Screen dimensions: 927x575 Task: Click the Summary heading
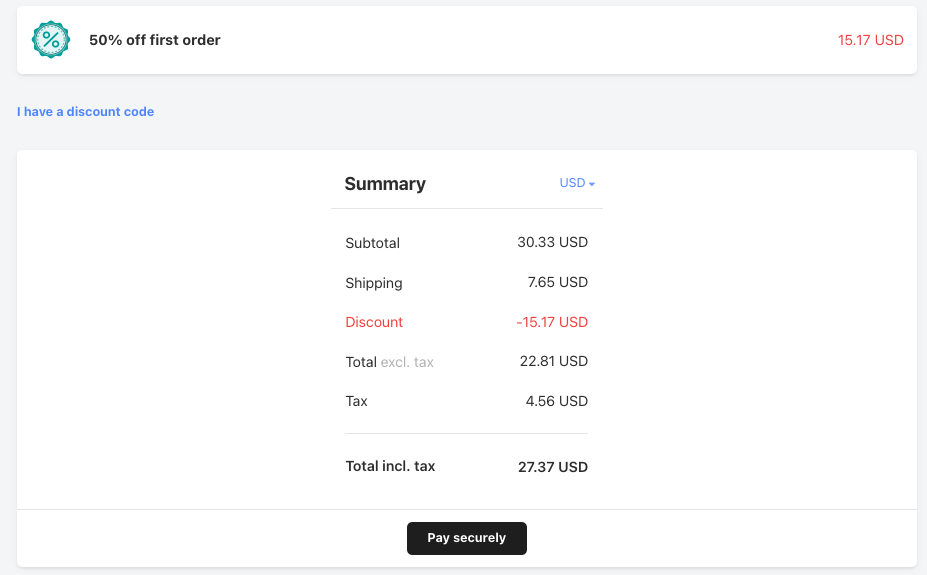coord(385,184)
